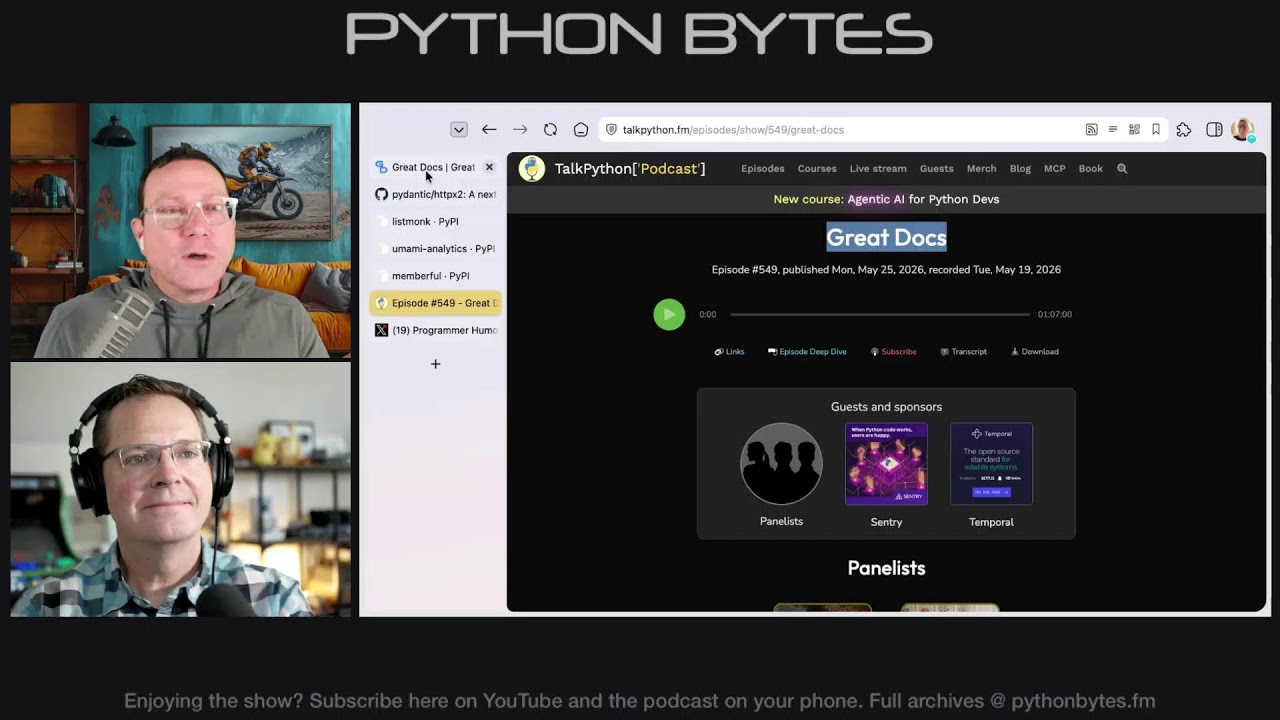
Task: Go back to the previous page
Action: click(x=489, y=129)
